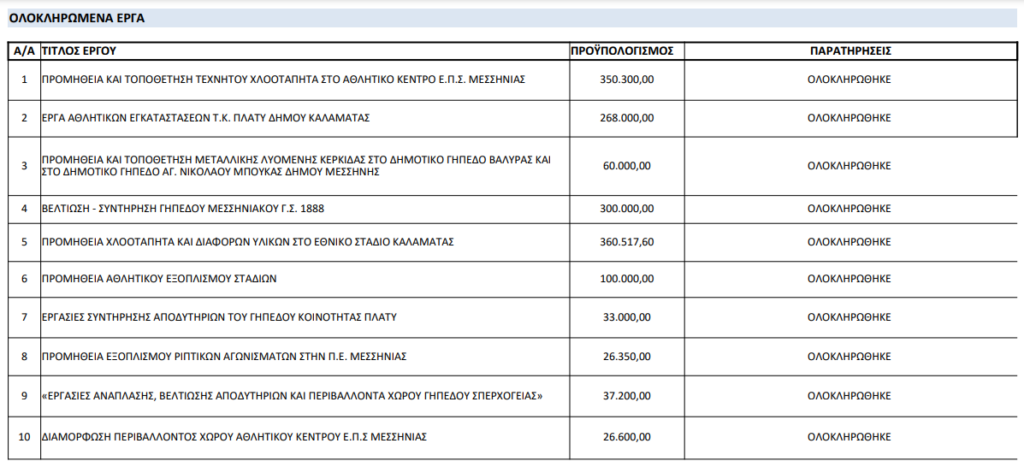
Task: Select budget value 37.200,00
Action: [626, 396]
